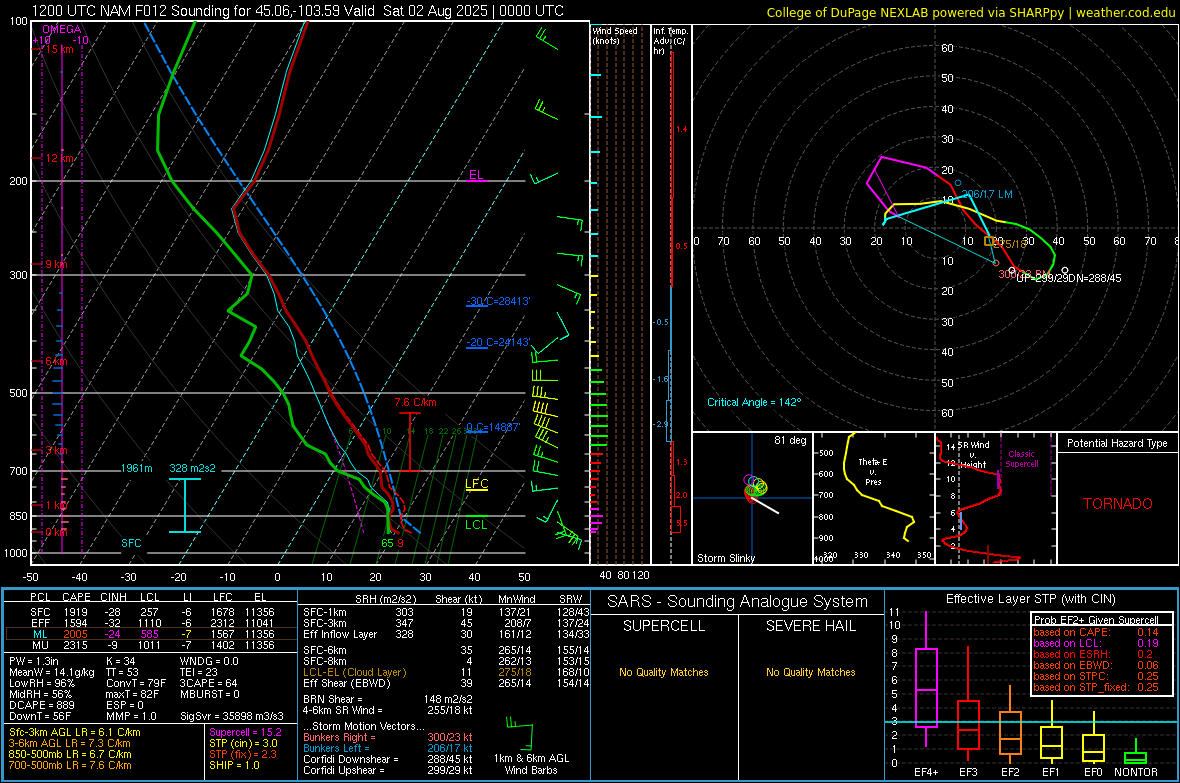The height and width of the screenshot is (783, 1180).
Task: Click the CINH column header
Action: tap(113, 597)
